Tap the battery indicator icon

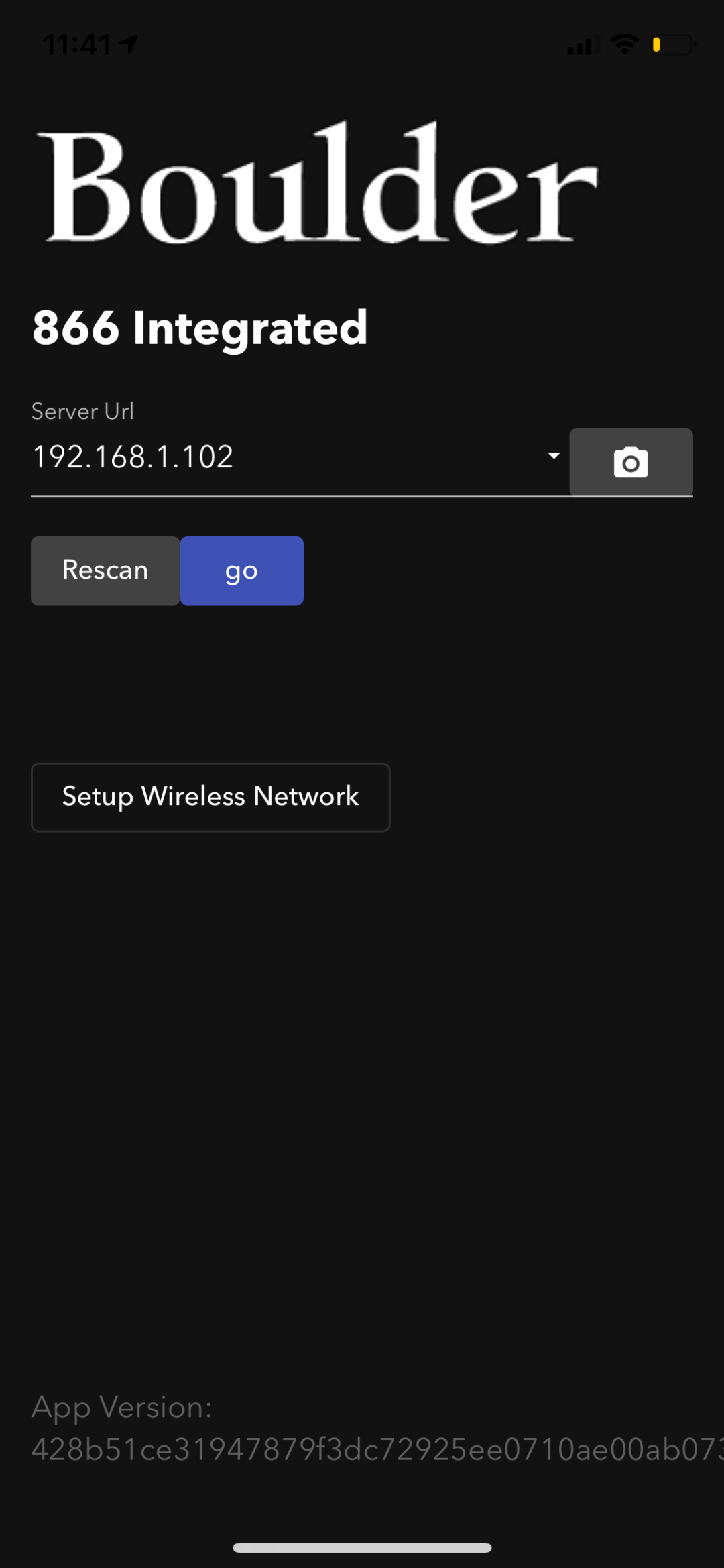coord(672,44)
